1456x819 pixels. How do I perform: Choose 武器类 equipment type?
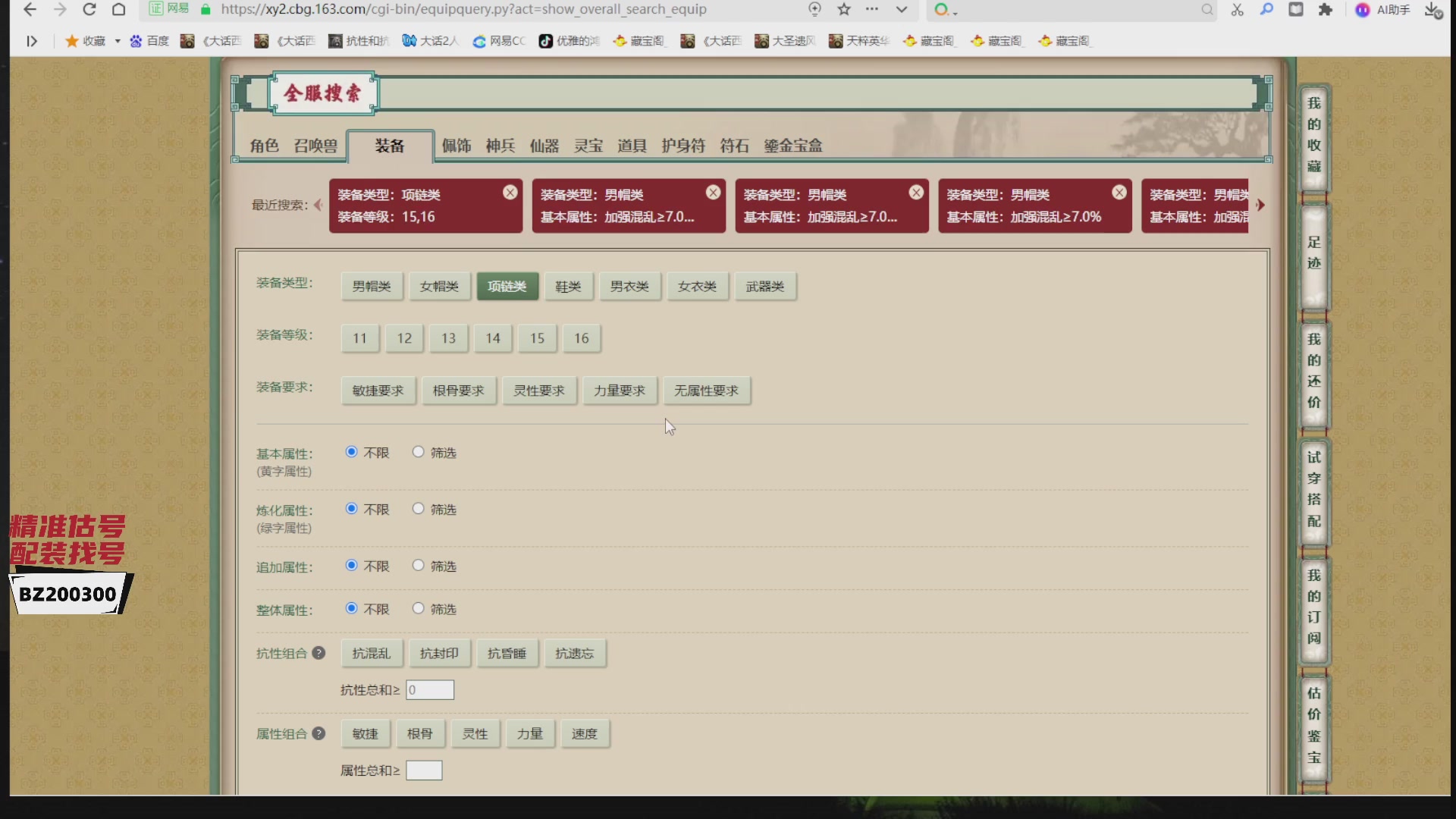coord(765,286)
